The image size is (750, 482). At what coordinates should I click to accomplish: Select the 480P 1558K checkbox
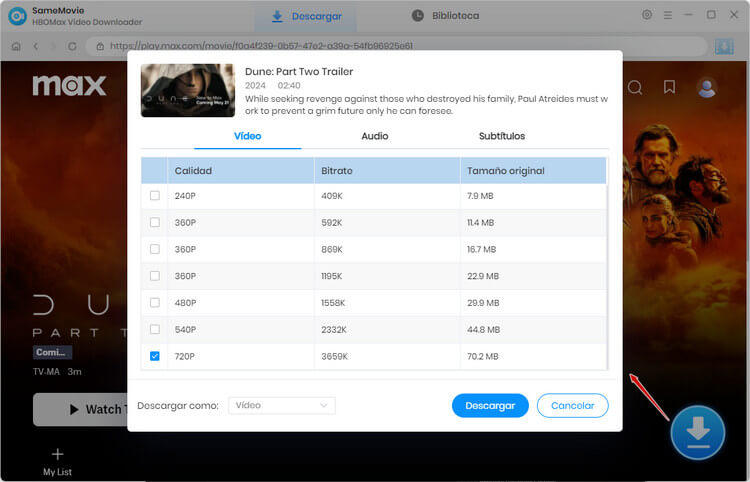click(x=155, y=302)
